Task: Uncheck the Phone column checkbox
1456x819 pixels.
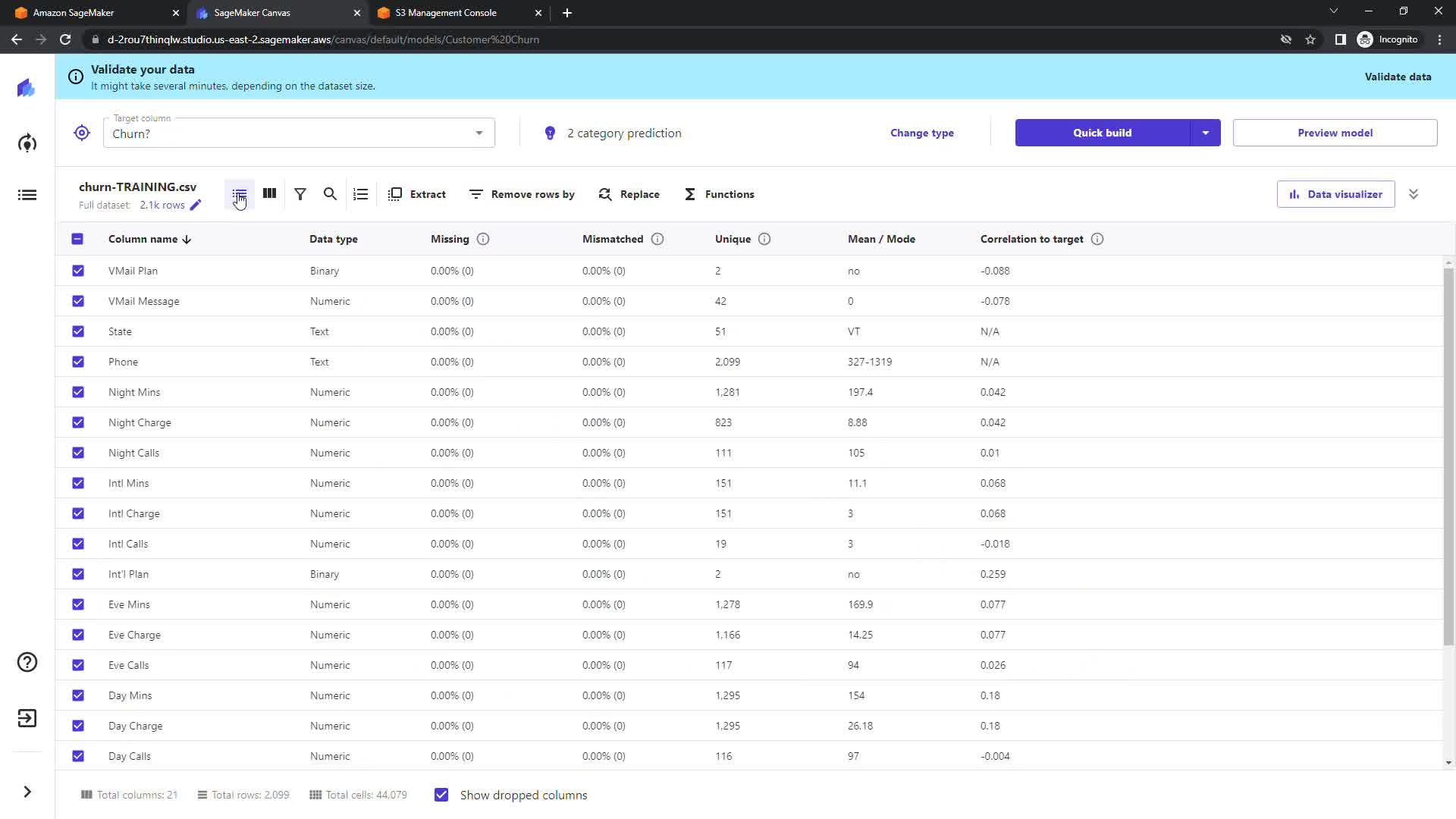Action: coord(78,362)
